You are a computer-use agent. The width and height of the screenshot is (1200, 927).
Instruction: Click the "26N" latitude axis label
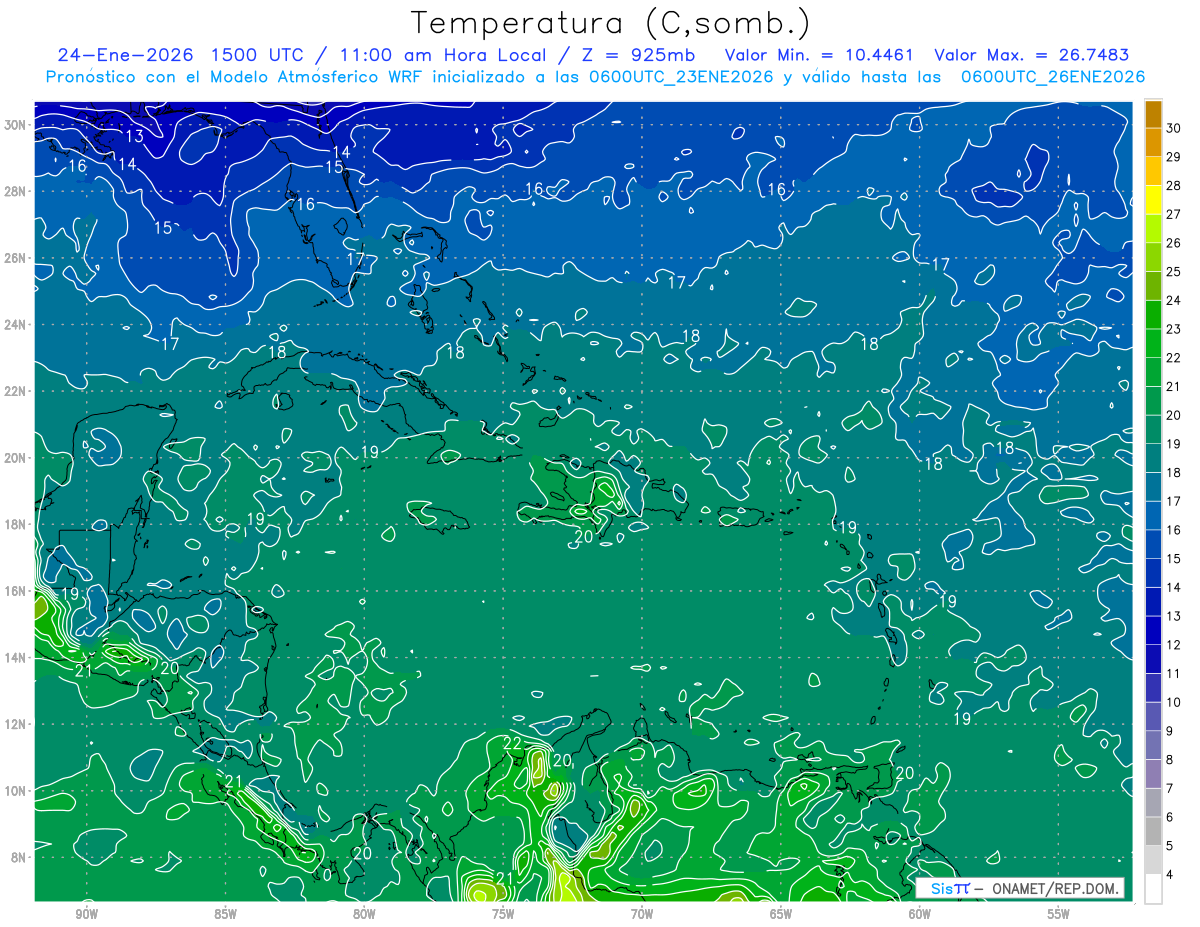[x=15, y=258]
